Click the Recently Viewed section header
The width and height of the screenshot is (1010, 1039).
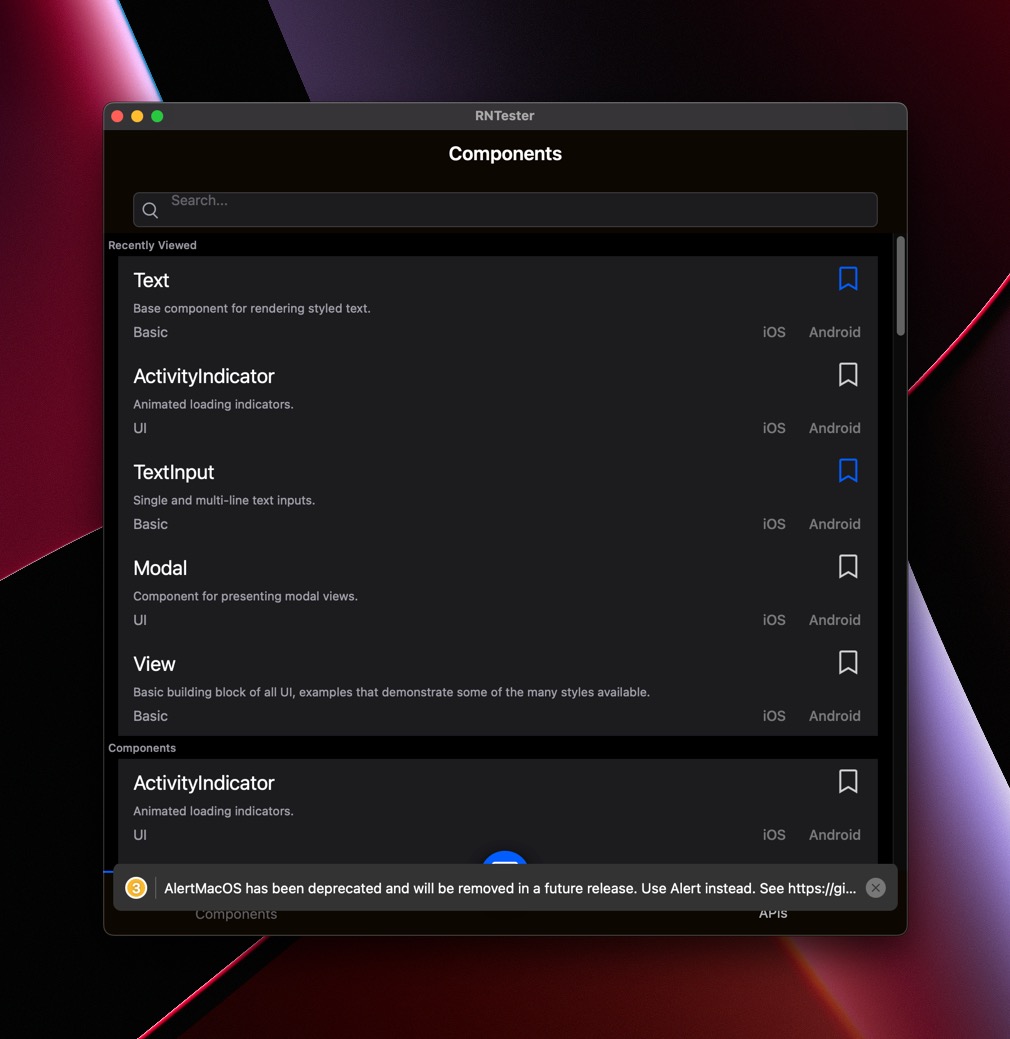click(152, 245)
